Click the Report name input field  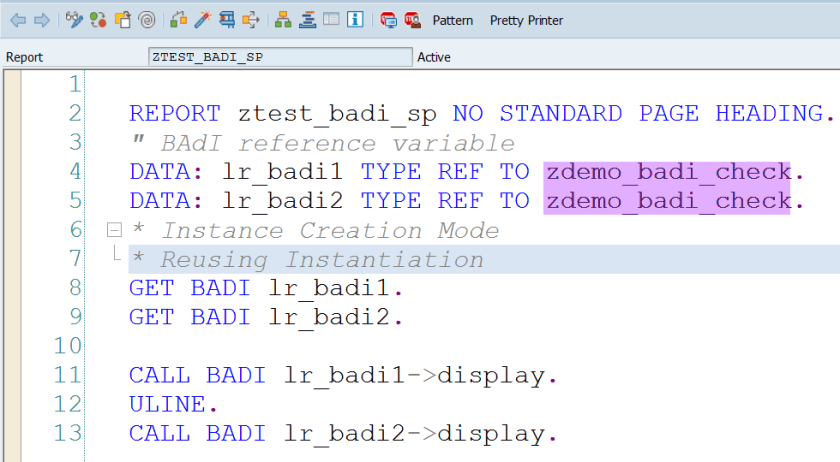pos(280,57)
